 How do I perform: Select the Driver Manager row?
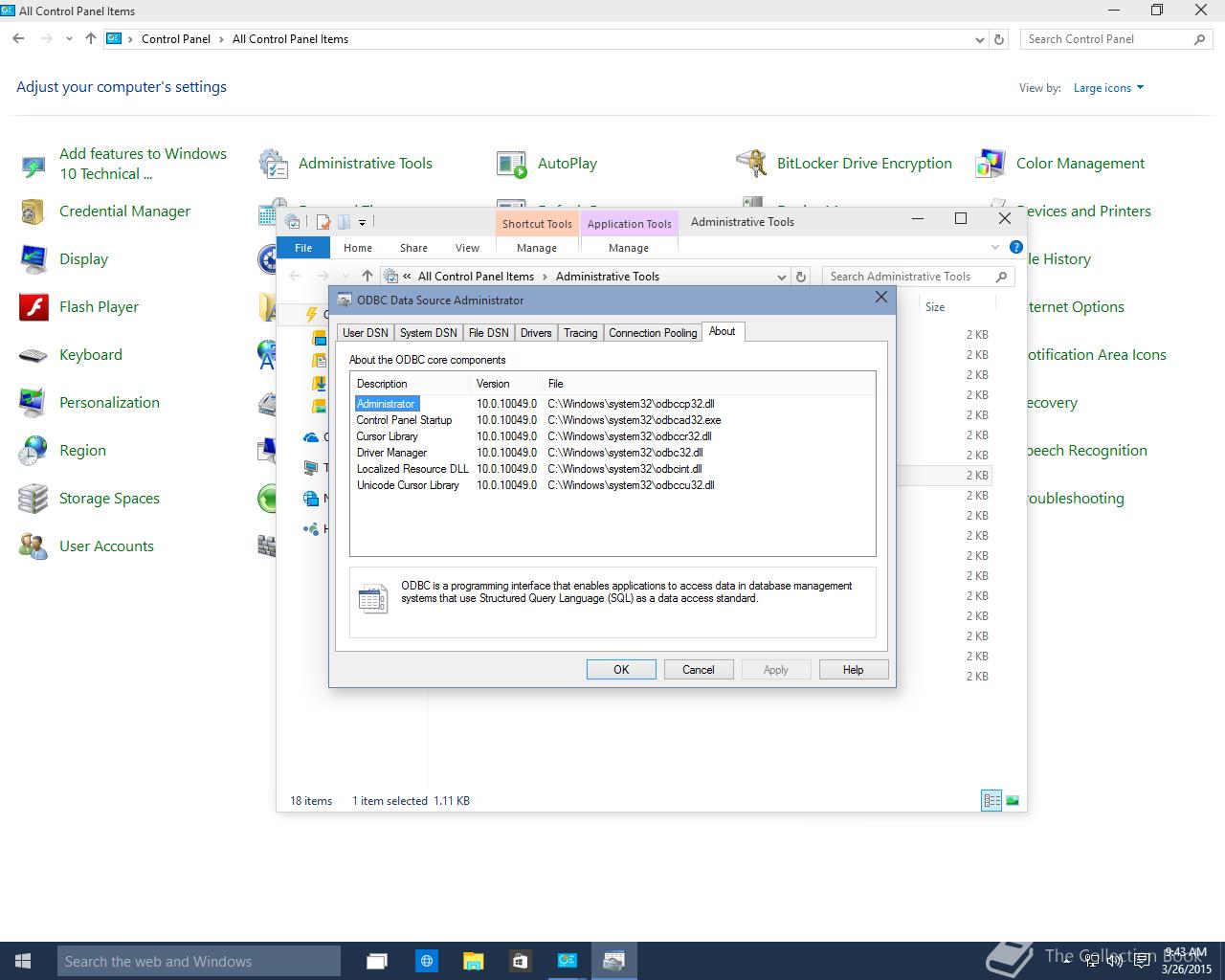point(612,453)
